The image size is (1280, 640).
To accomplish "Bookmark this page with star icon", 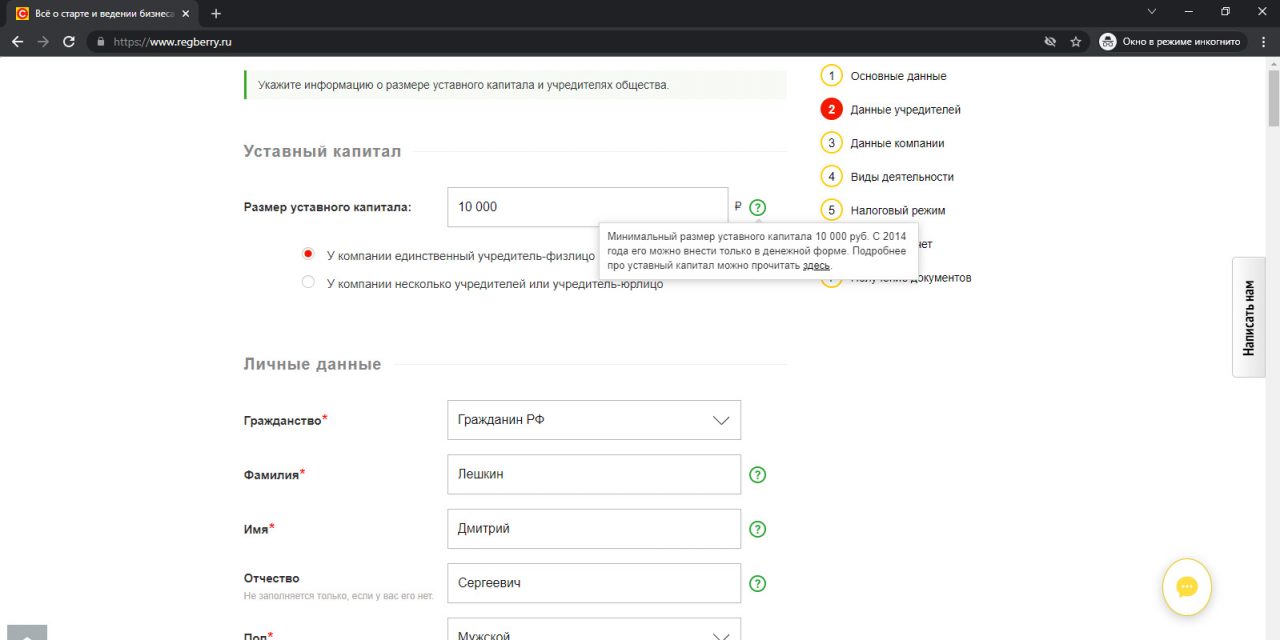I will (x=1076, y=42).
